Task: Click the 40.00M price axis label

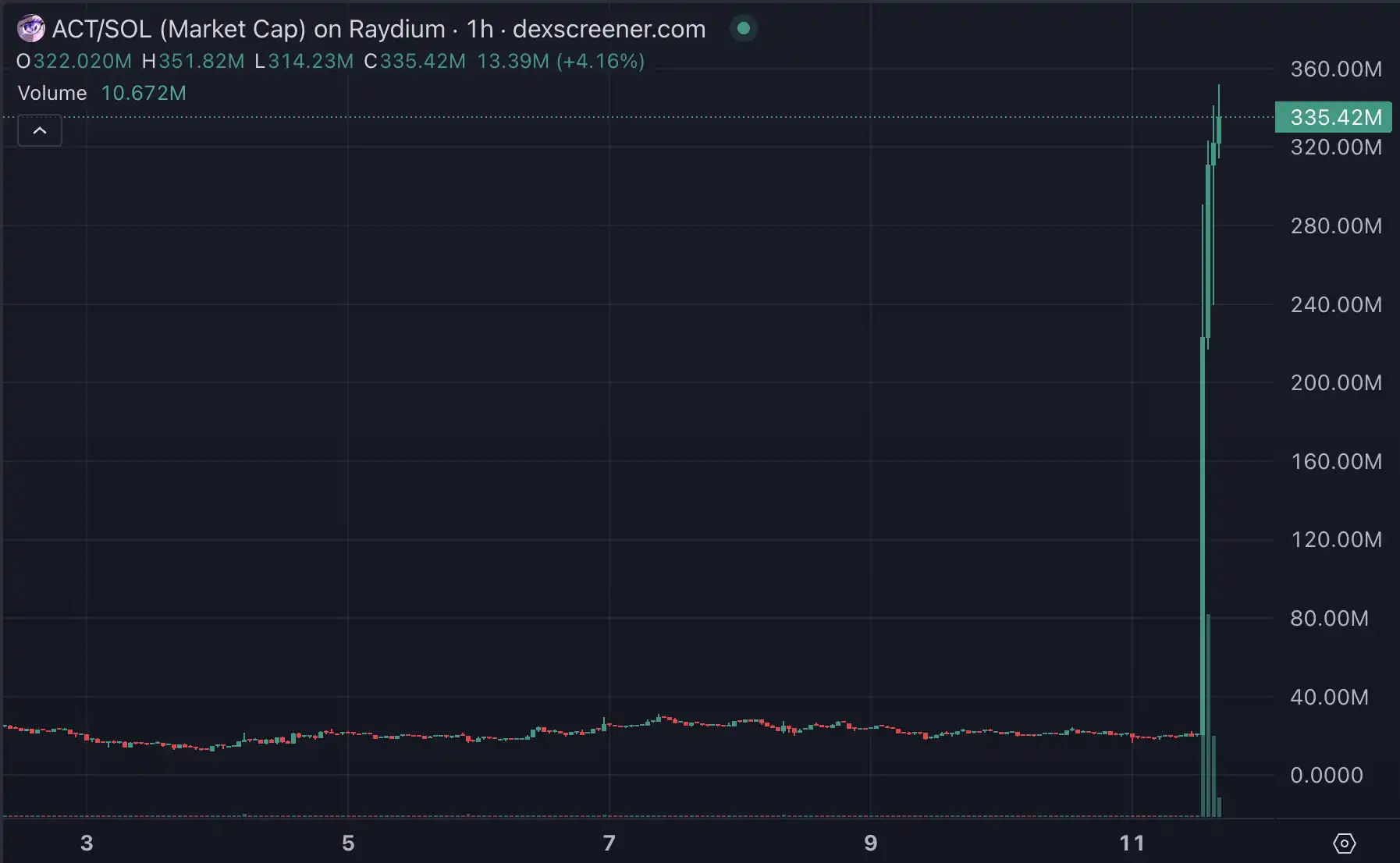Action: (1329, 697)
